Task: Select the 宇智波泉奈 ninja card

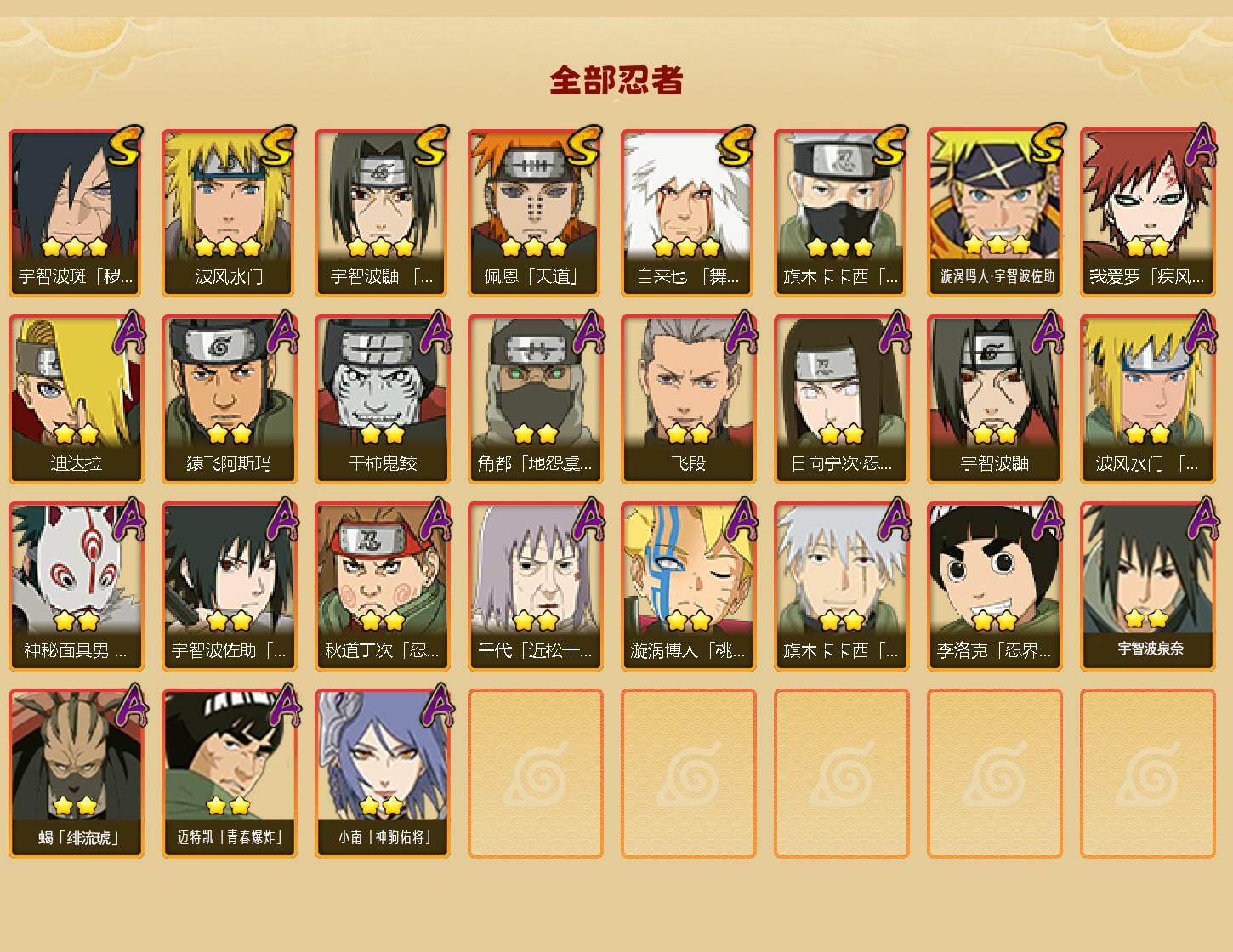Action: pos(1148,587)
